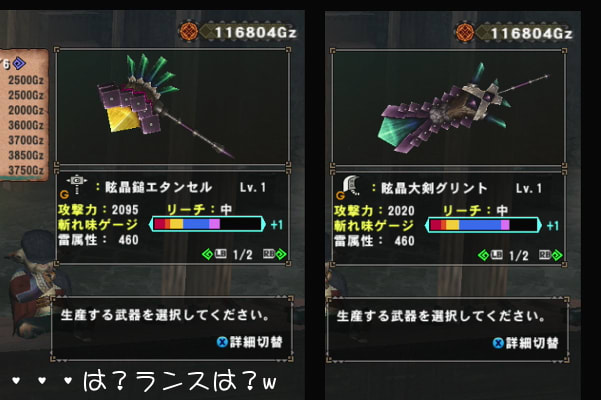This screenshot has height=400, width=601.
Task: Click the 眩晶大剣グリント great sword preview image
Action: point(448,108)
